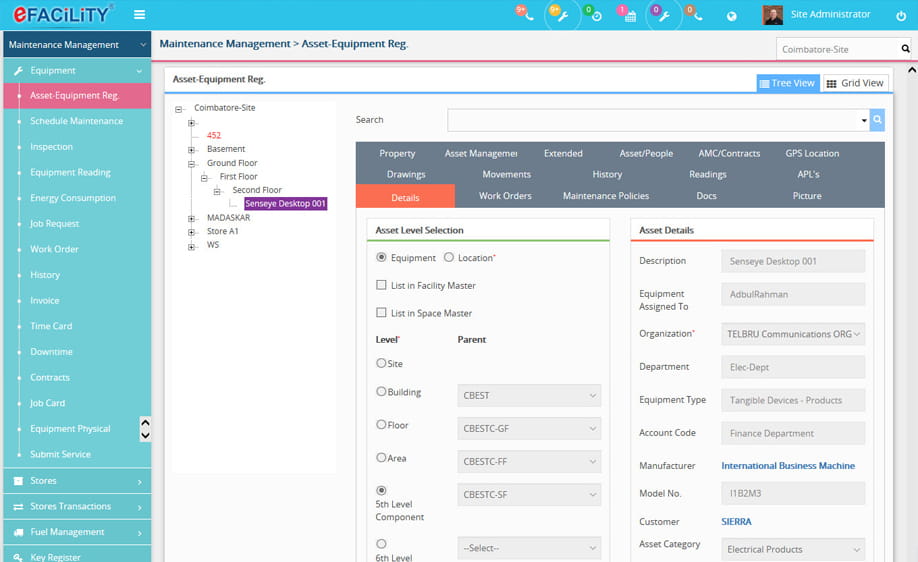Click the search magnifier button beside Search field

[877, 120]
